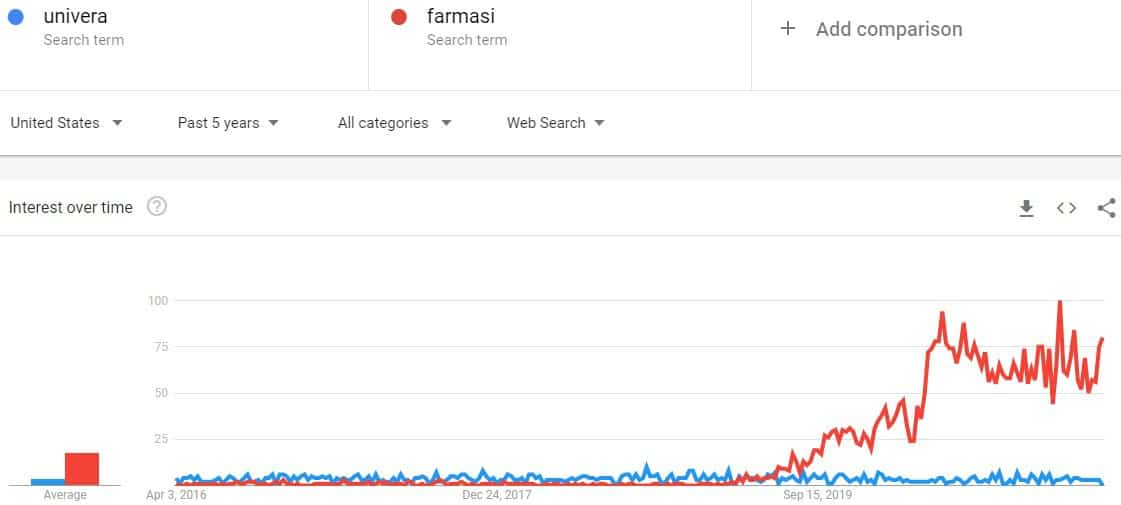
Task: Download the Interest over time chart data
Action: click(1026, 208)
